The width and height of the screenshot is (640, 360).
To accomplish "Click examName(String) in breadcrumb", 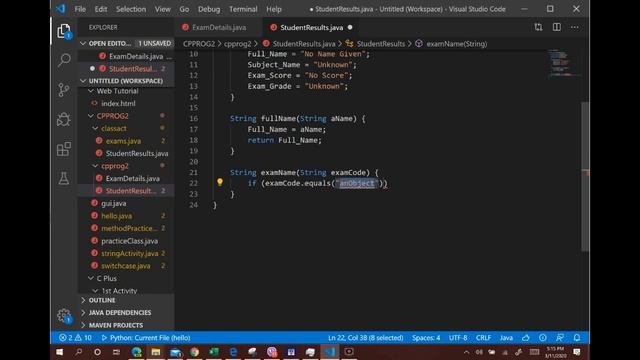I will (x=456, y=44).
